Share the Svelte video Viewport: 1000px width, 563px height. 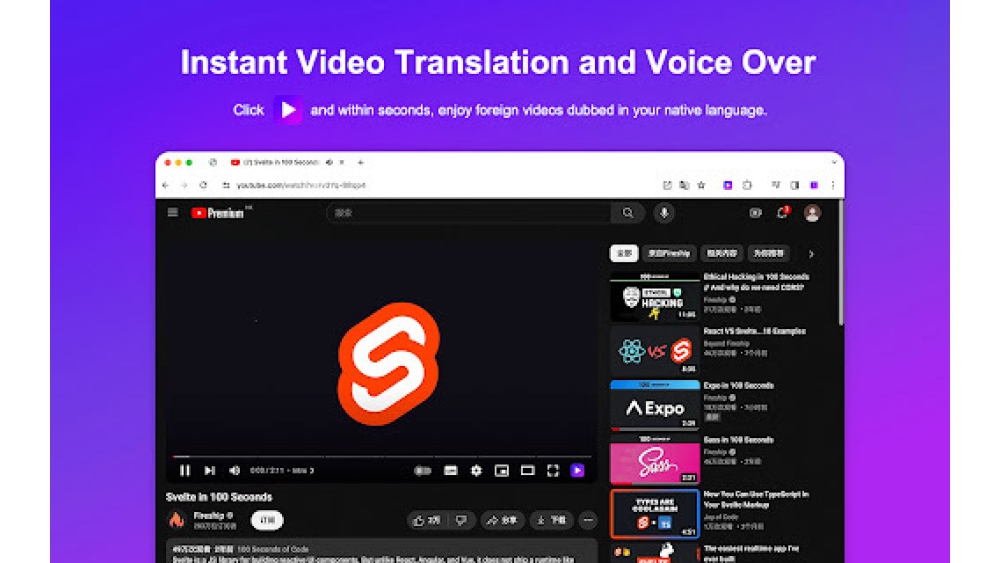click(503, 520)
